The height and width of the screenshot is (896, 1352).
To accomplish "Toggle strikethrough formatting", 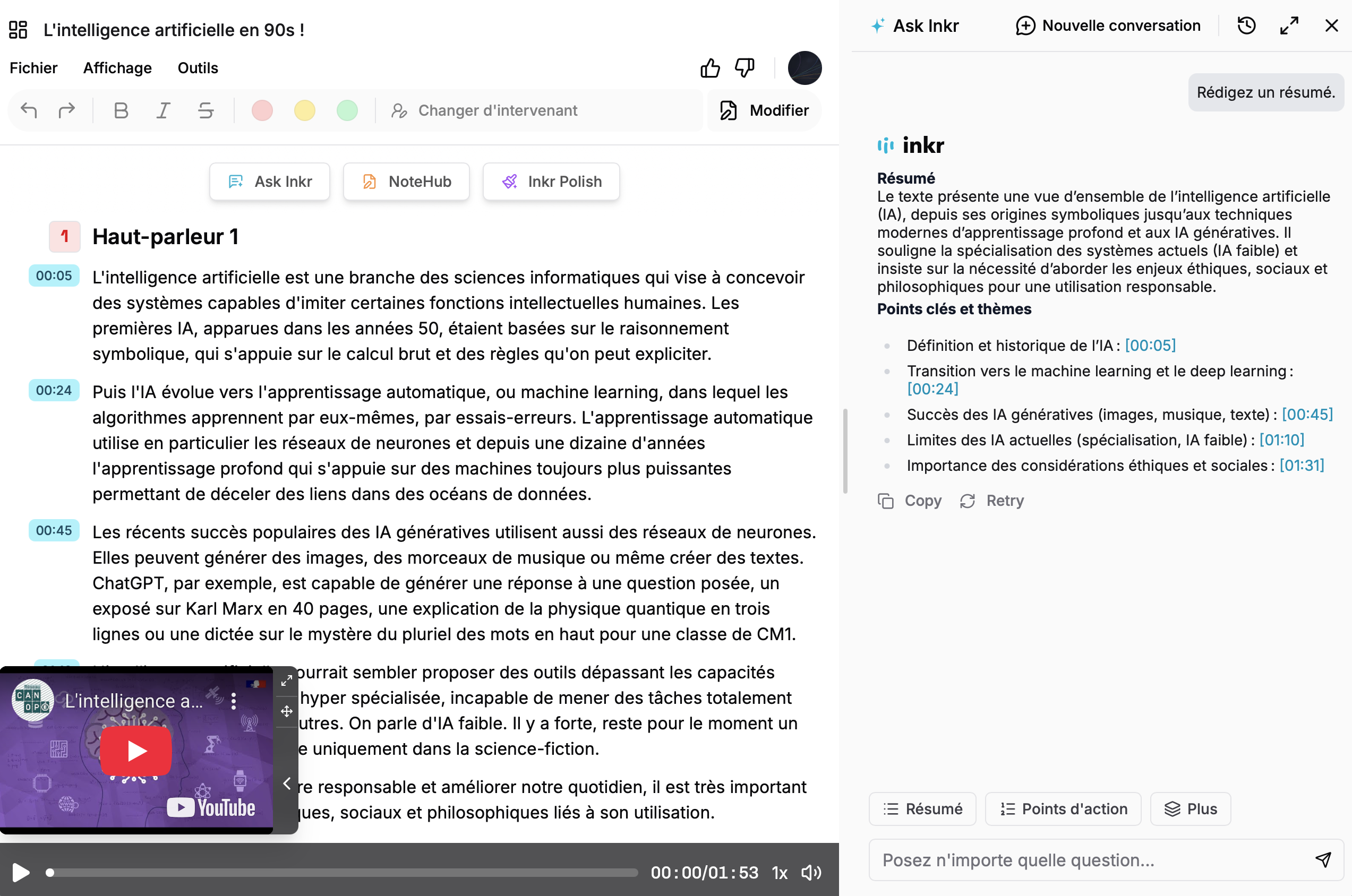I will (206, 110).
